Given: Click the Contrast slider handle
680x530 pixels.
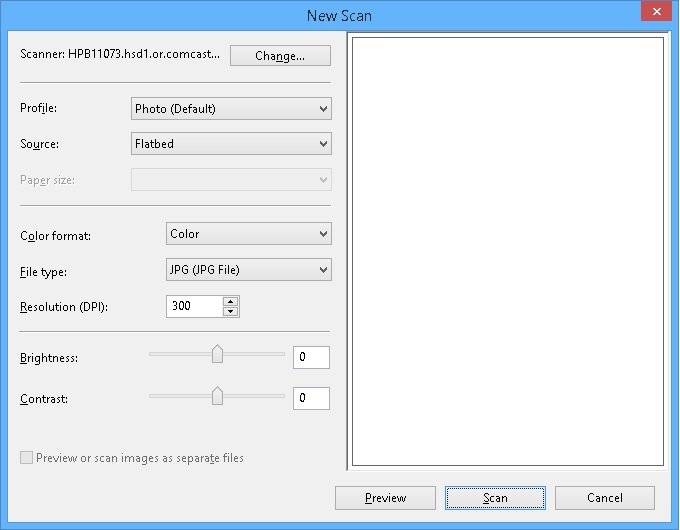Looking at the screenshot, I should tap(217, 396).
